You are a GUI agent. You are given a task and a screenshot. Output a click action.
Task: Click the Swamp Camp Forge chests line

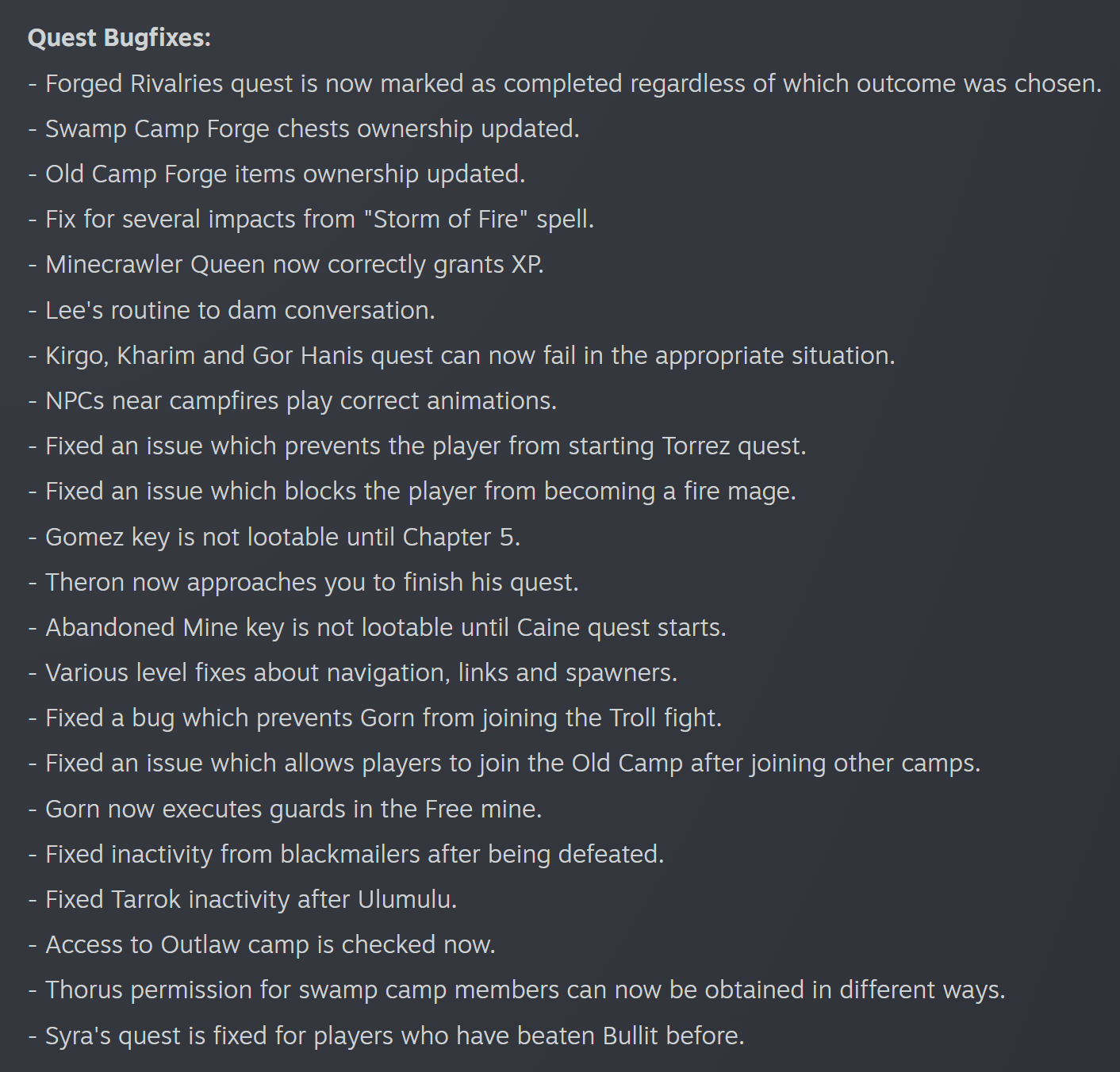coord(304,128)
